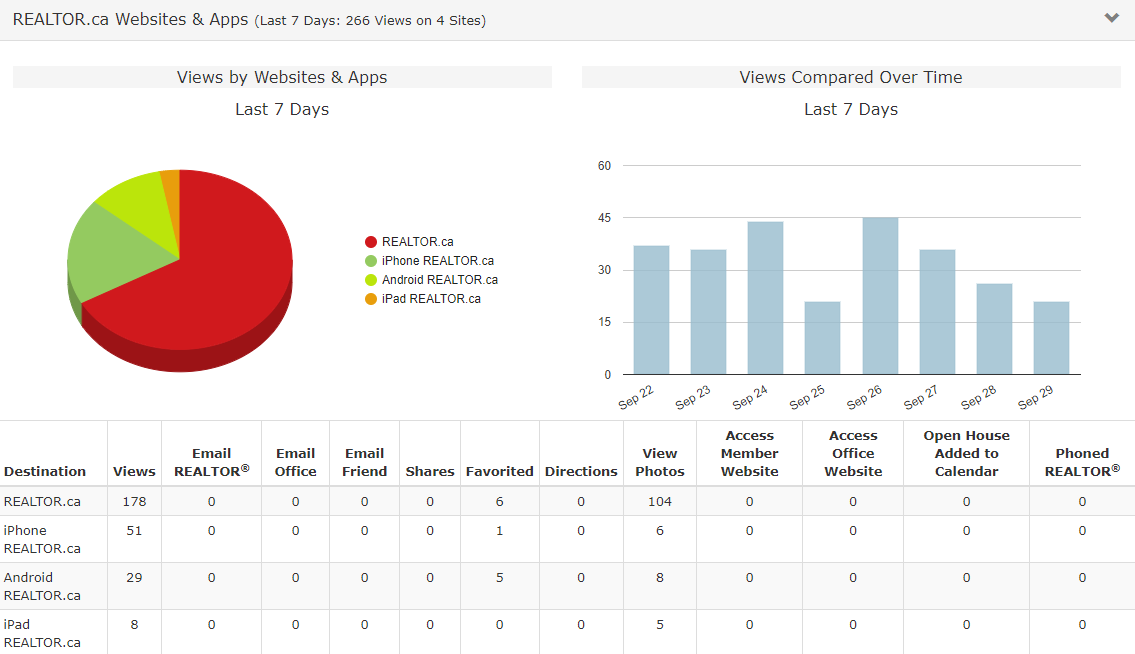Click the green iPhone REALTOR.ca legend dot
Image resolution: width=1135 pixels, height=654 pixels.
[371, 261]
